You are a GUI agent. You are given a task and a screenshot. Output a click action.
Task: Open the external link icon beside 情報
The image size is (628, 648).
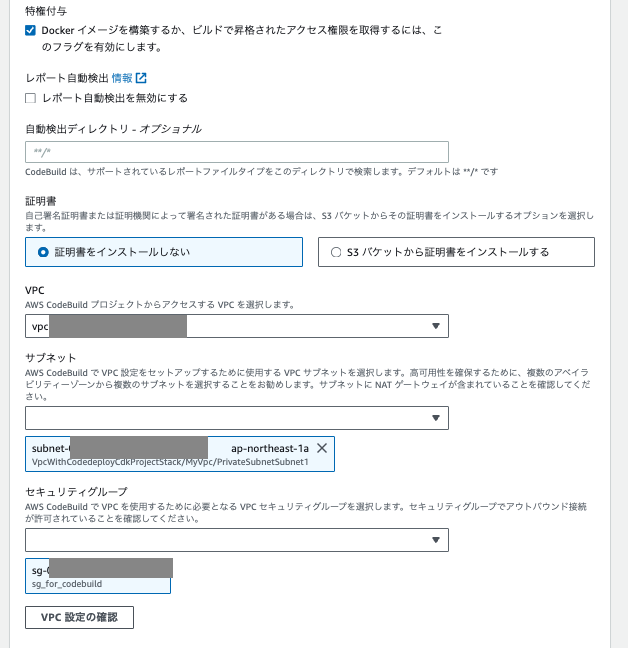point(141,78)
